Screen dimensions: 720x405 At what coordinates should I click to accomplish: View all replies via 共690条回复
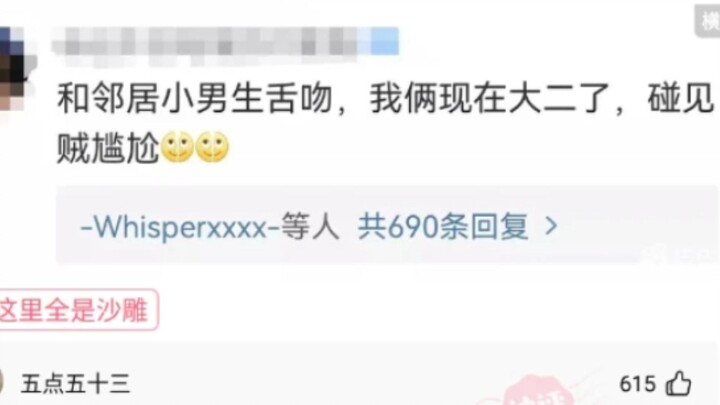443,227
